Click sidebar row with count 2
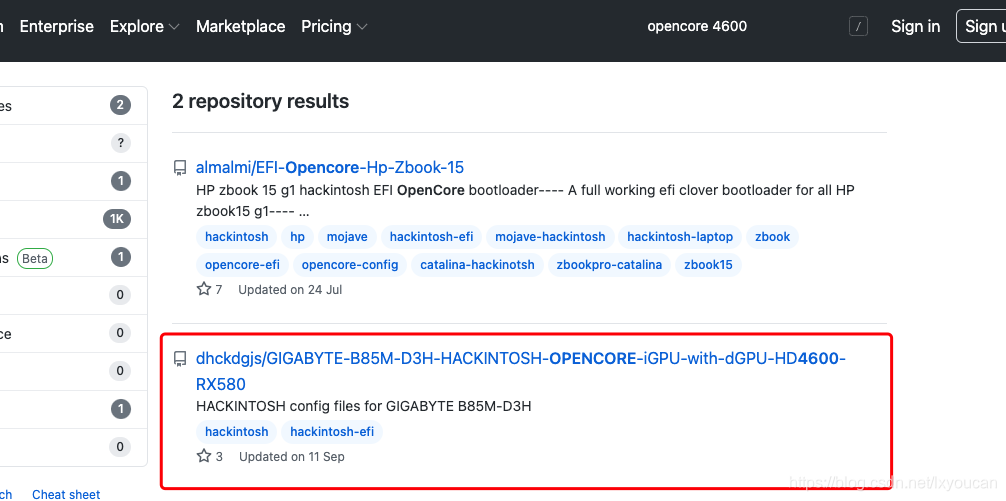Image resolution: width=1006 pixels, height=501 pixels. coord(74,105)
